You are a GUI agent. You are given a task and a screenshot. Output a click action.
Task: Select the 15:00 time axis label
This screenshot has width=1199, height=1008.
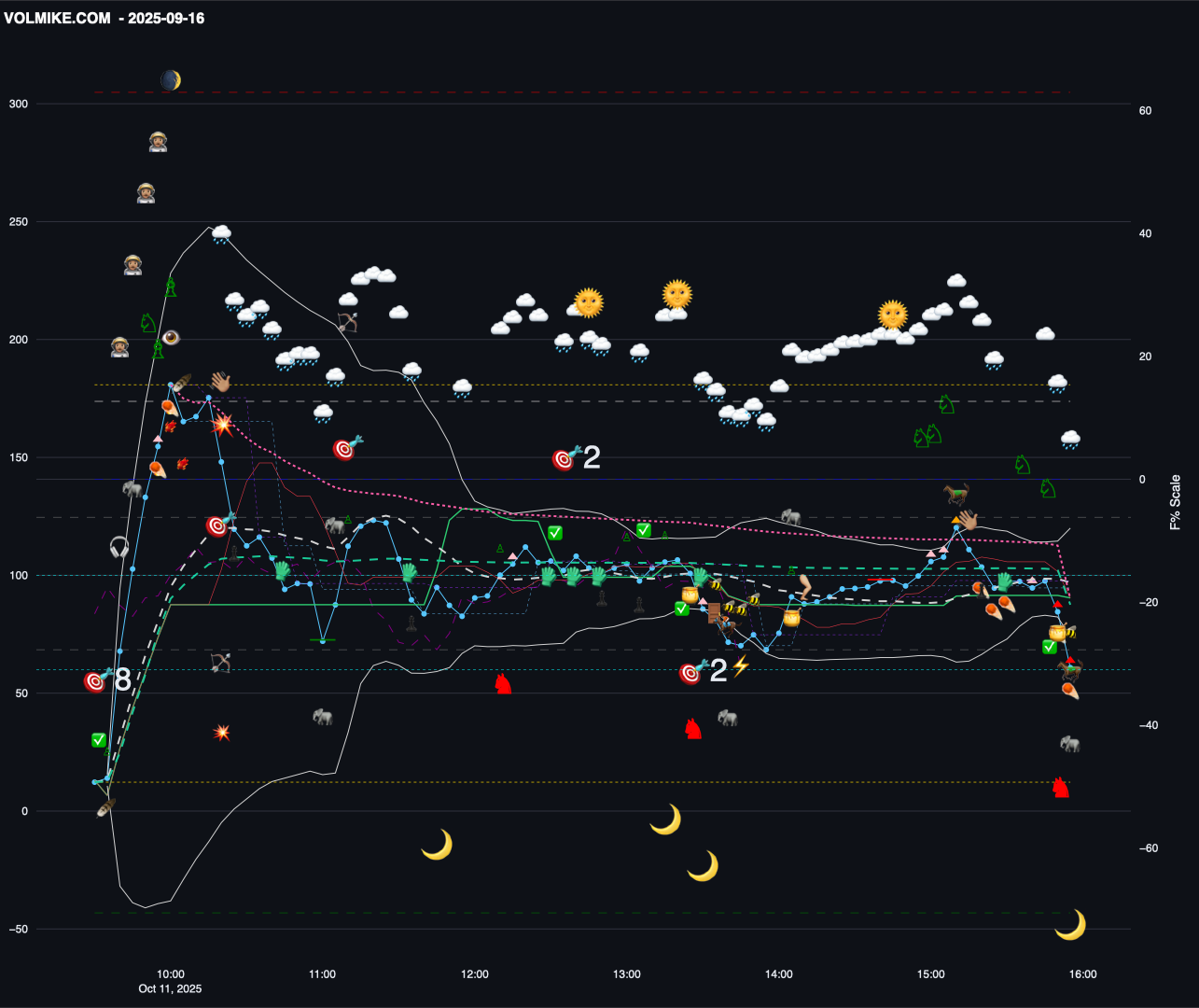[930, 974]
